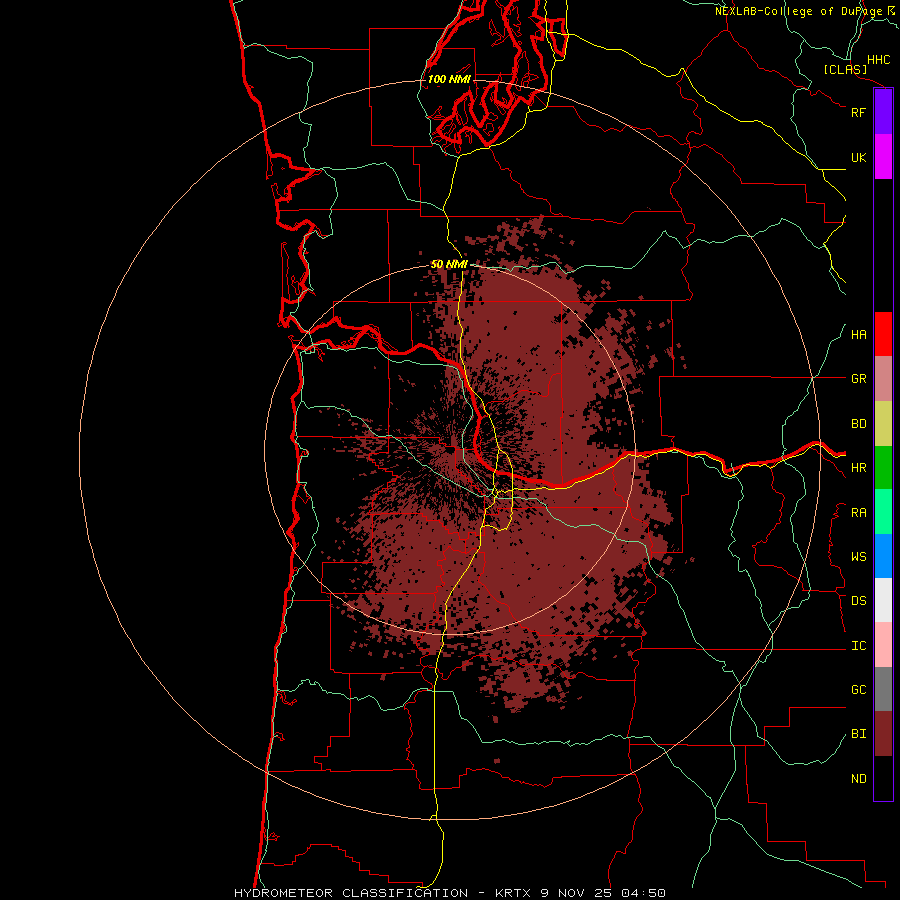The image size is (900, 900).
Task: Pick the HR green legend swatch
Action: point(883,468)
